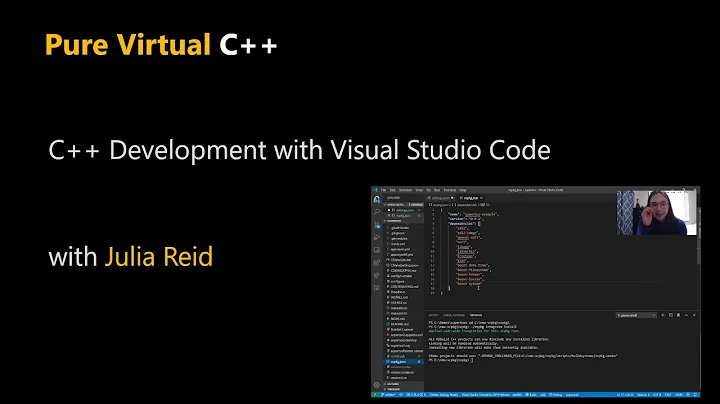Click the Build button in the status bar
This screenshot has width=720, height=404.
click(x=530, y=395)
